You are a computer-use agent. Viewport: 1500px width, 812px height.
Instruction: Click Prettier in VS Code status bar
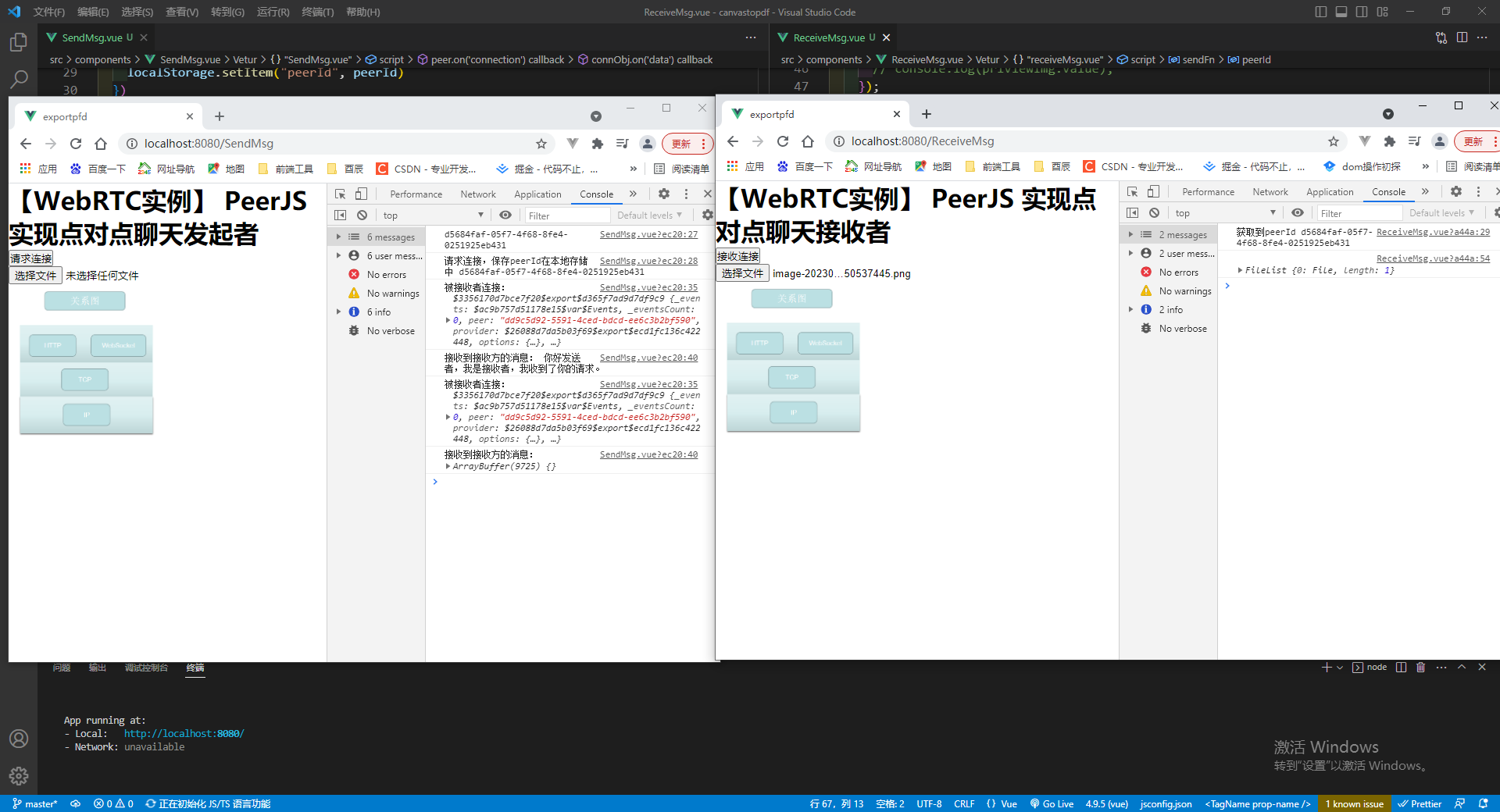[x=1420, y=803]
